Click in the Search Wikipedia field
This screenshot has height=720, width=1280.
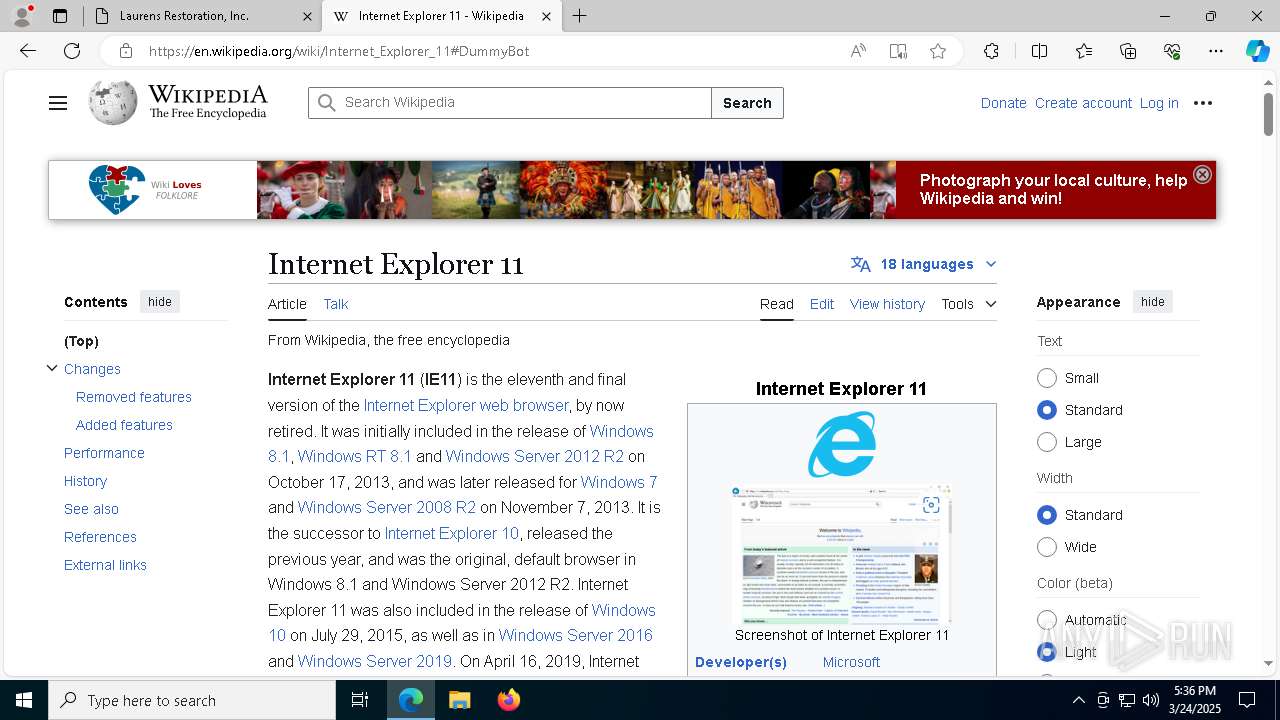tap(510, 103)
